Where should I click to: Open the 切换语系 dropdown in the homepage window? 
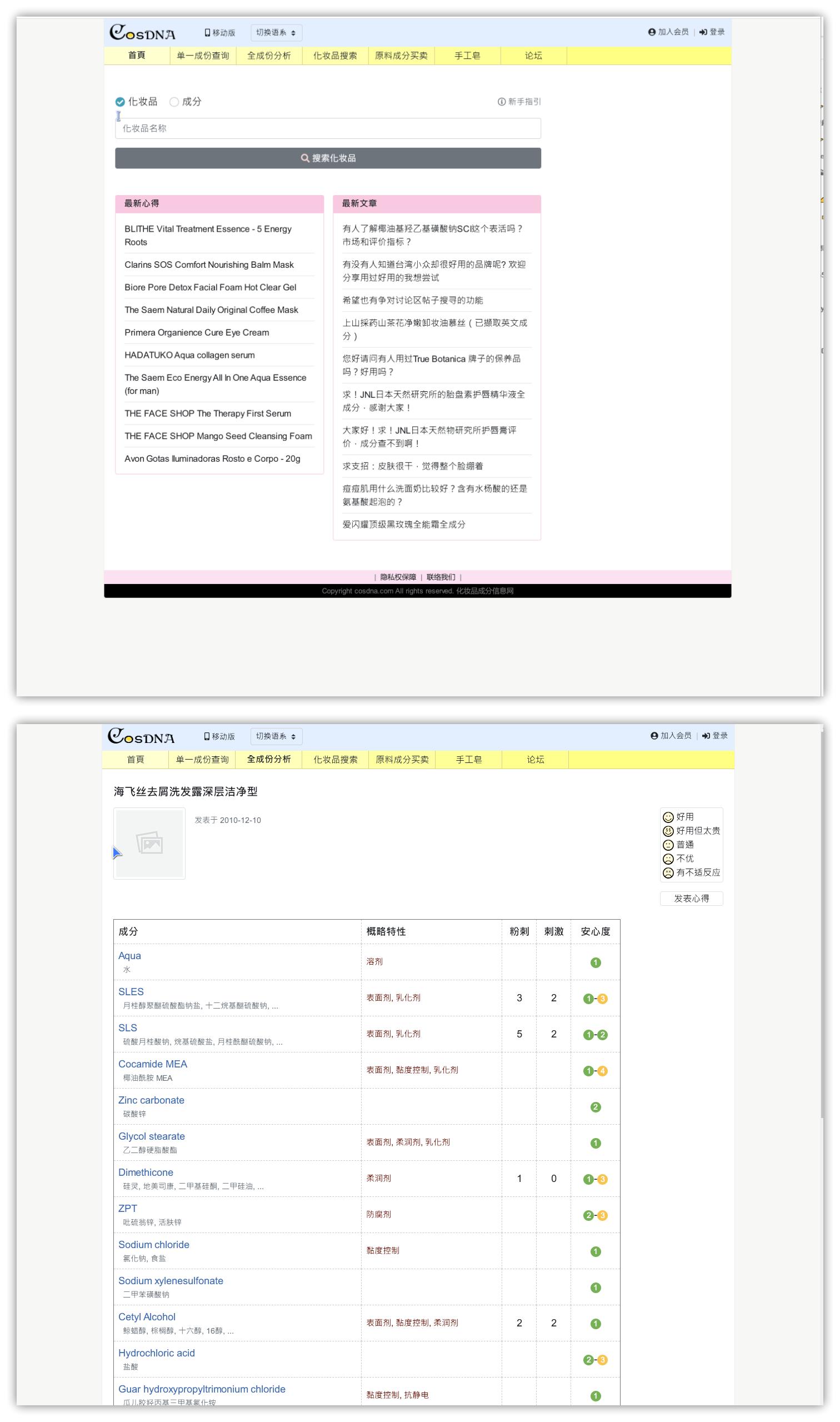(276, 33)
